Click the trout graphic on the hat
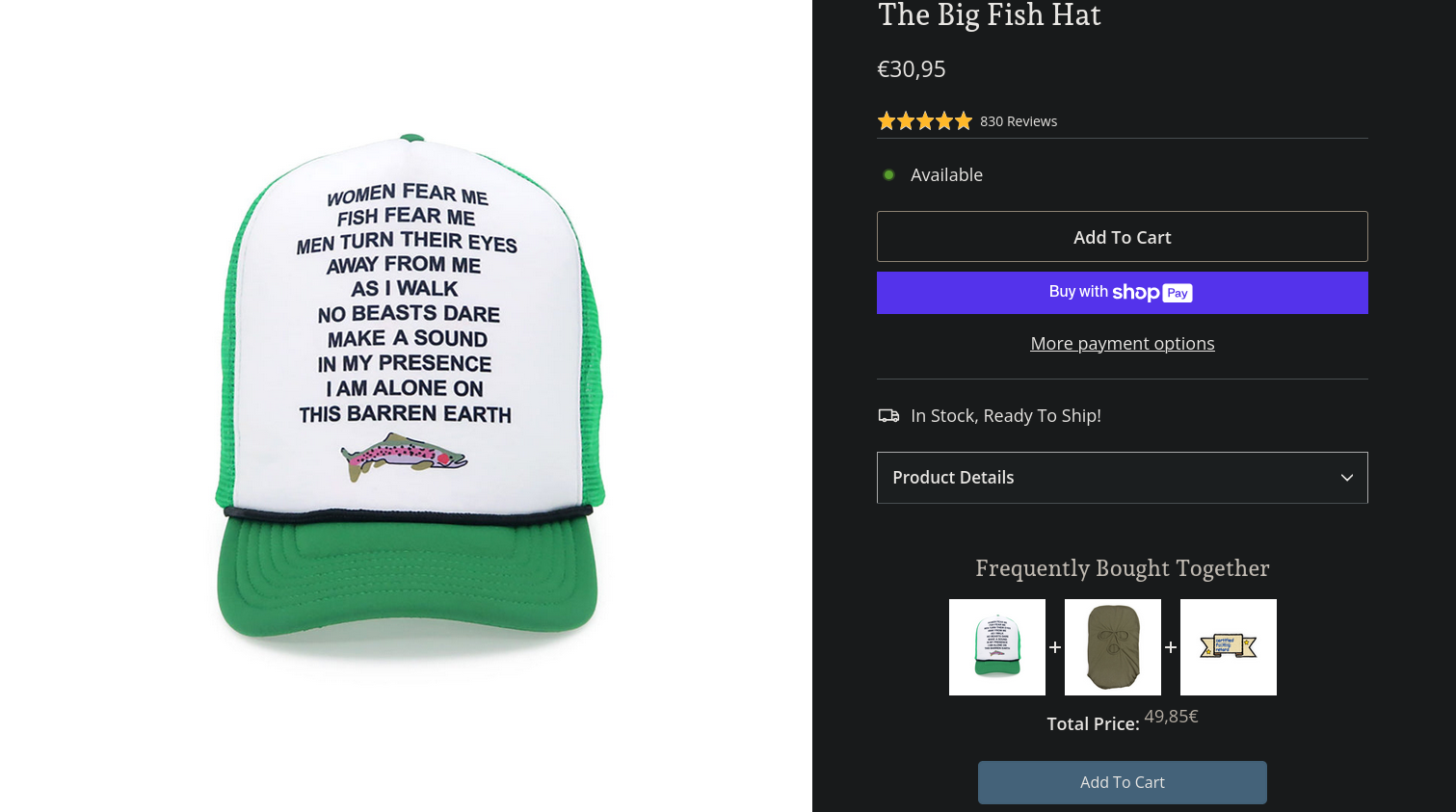The image size is (1456, 812). 405,456
